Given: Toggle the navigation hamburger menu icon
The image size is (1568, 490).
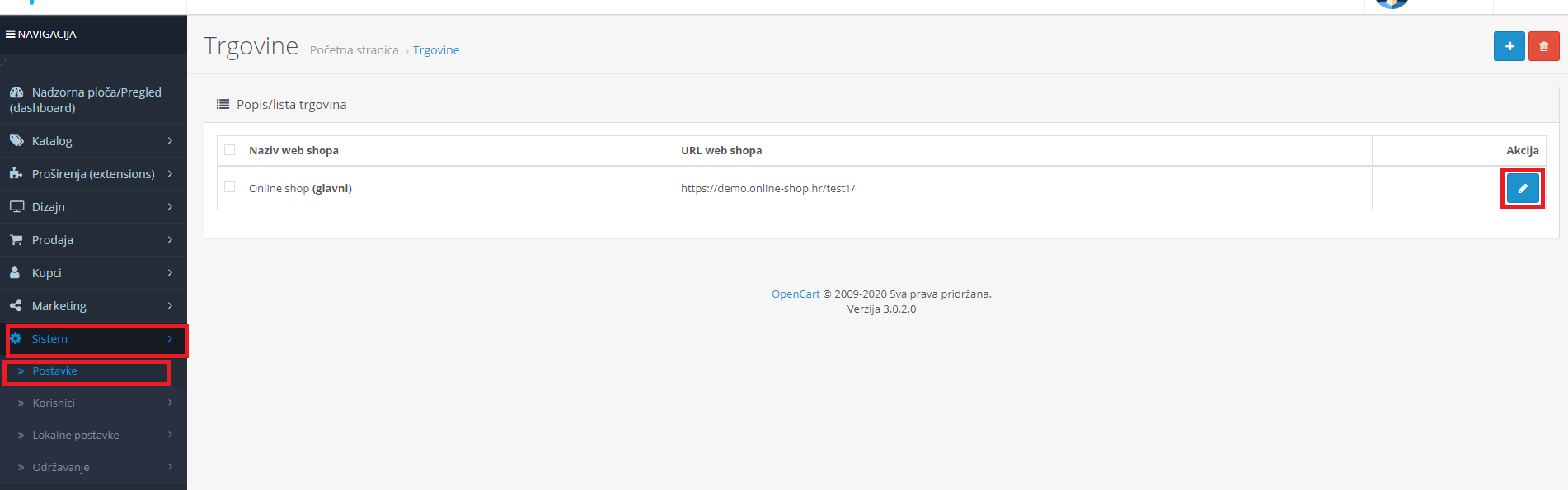Looking at the screenshot, I should coord(11,34).
